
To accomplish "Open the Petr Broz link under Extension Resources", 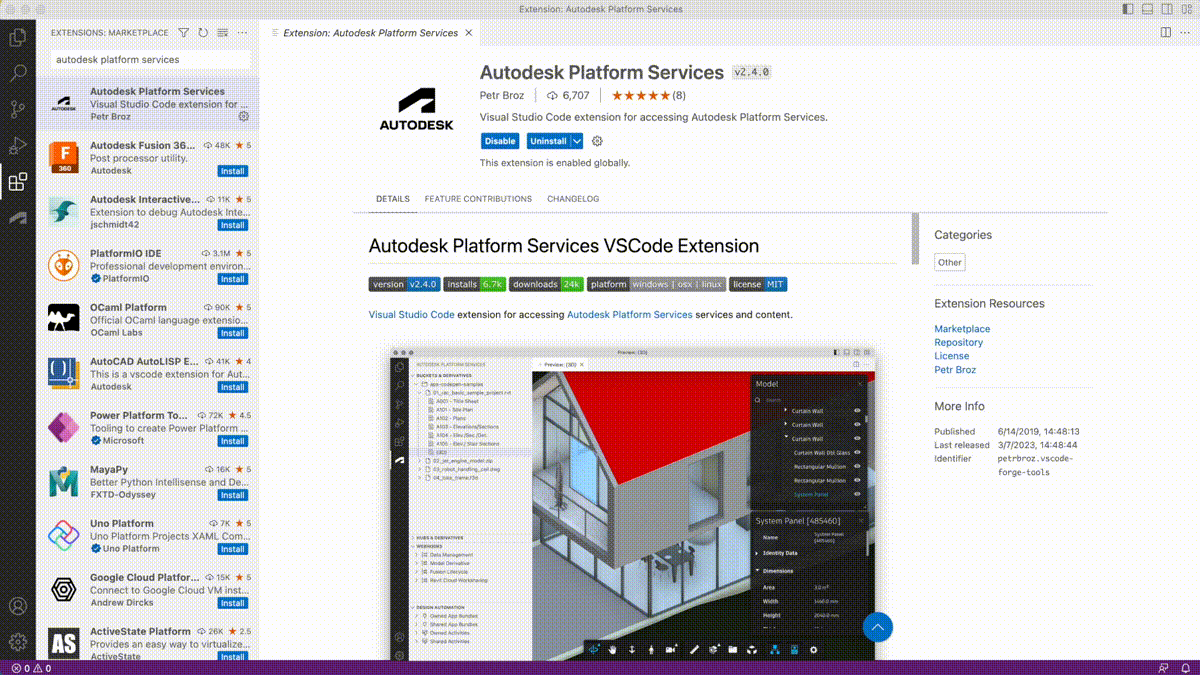I will [x=955, y=370].
